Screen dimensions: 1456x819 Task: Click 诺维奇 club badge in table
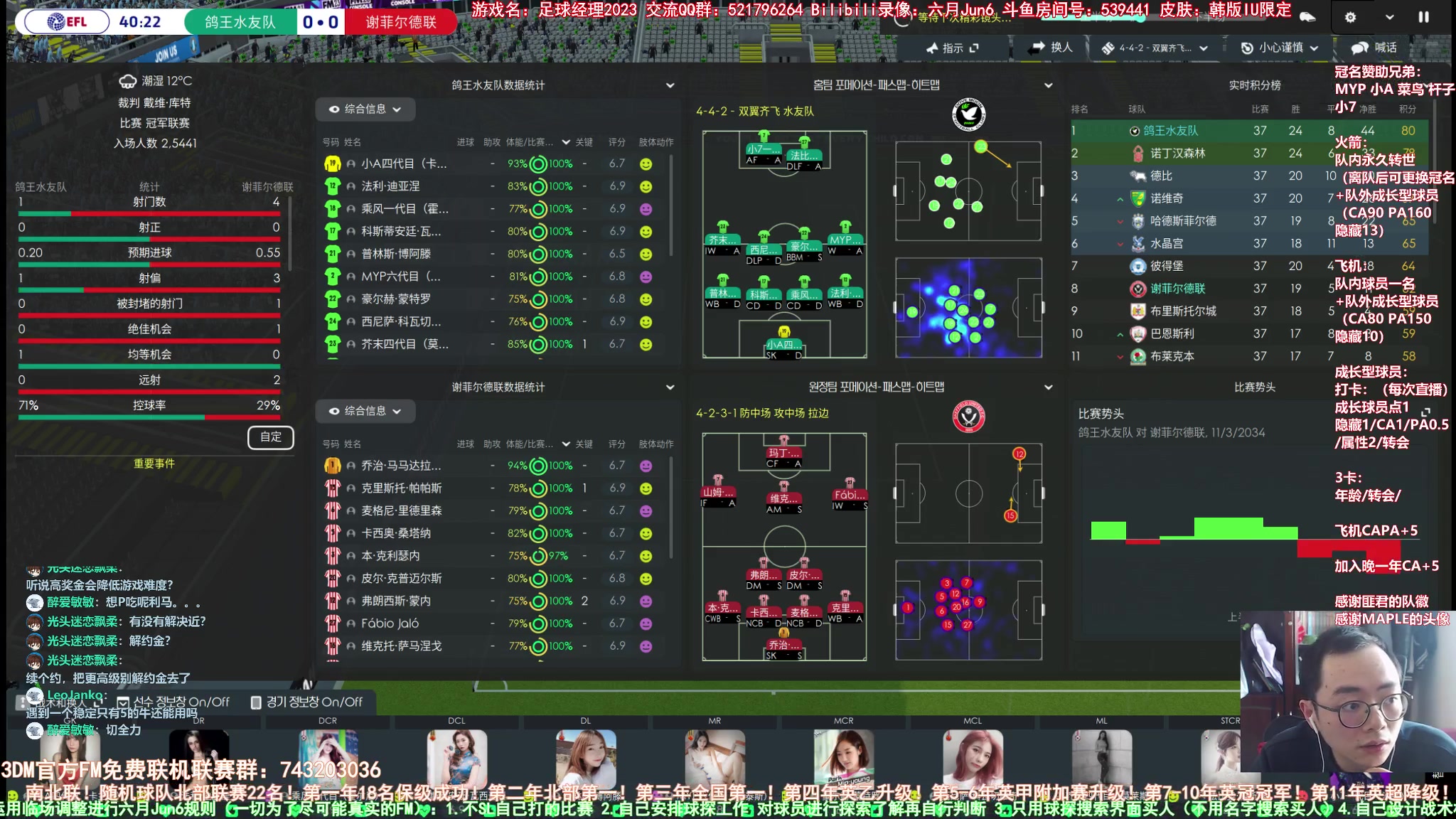(1137, 198)
